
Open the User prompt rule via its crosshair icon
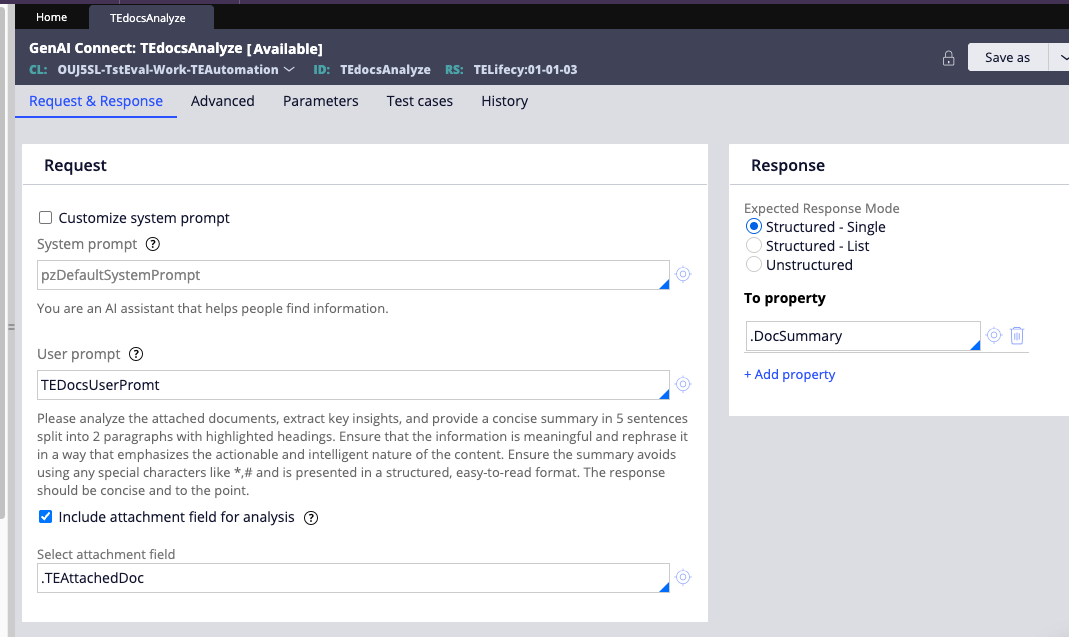click(x=683, y=384)
